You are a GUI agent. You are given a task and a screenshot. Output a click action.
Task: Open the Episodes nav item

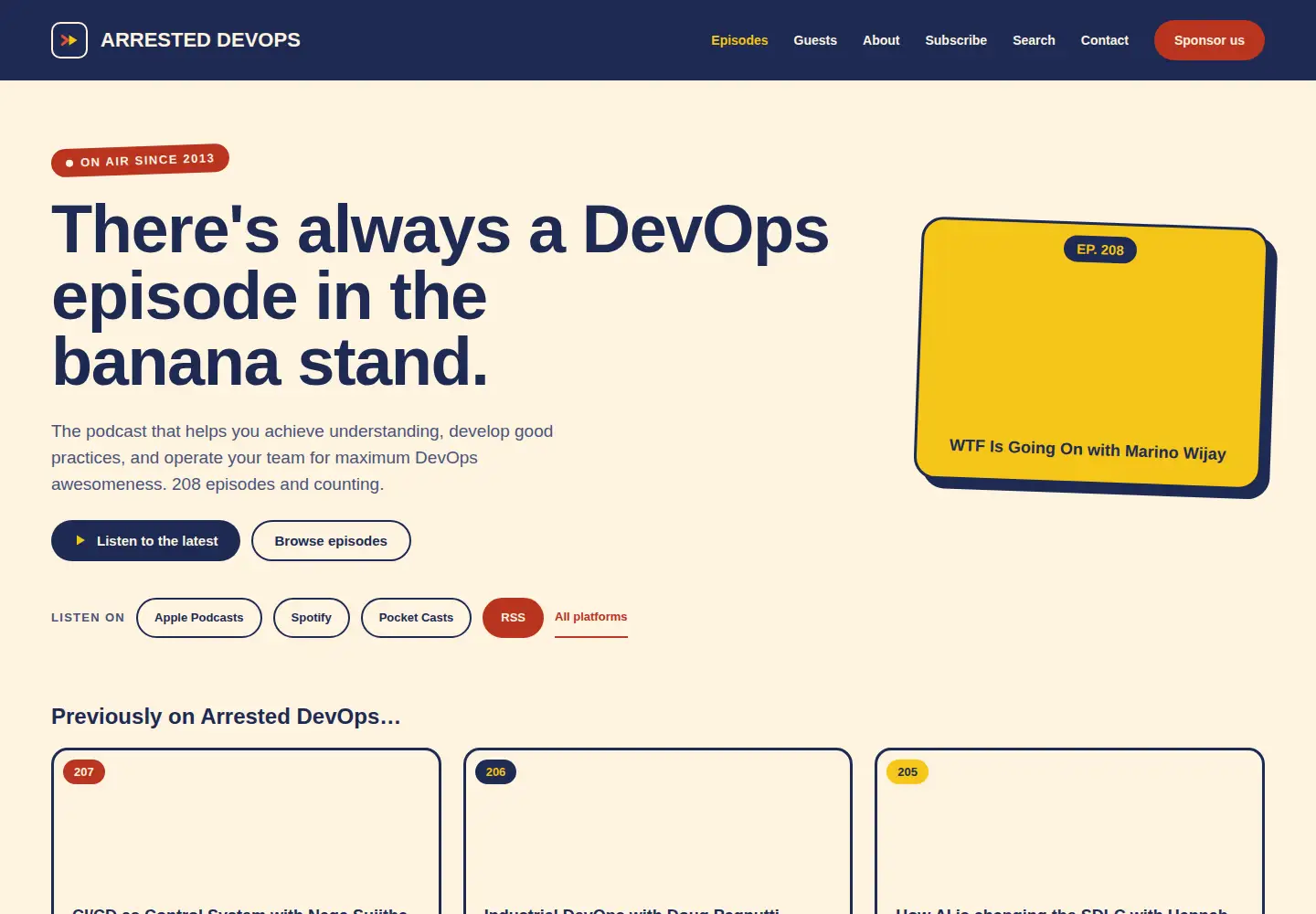pyautogui.click(x=739, y=40)
